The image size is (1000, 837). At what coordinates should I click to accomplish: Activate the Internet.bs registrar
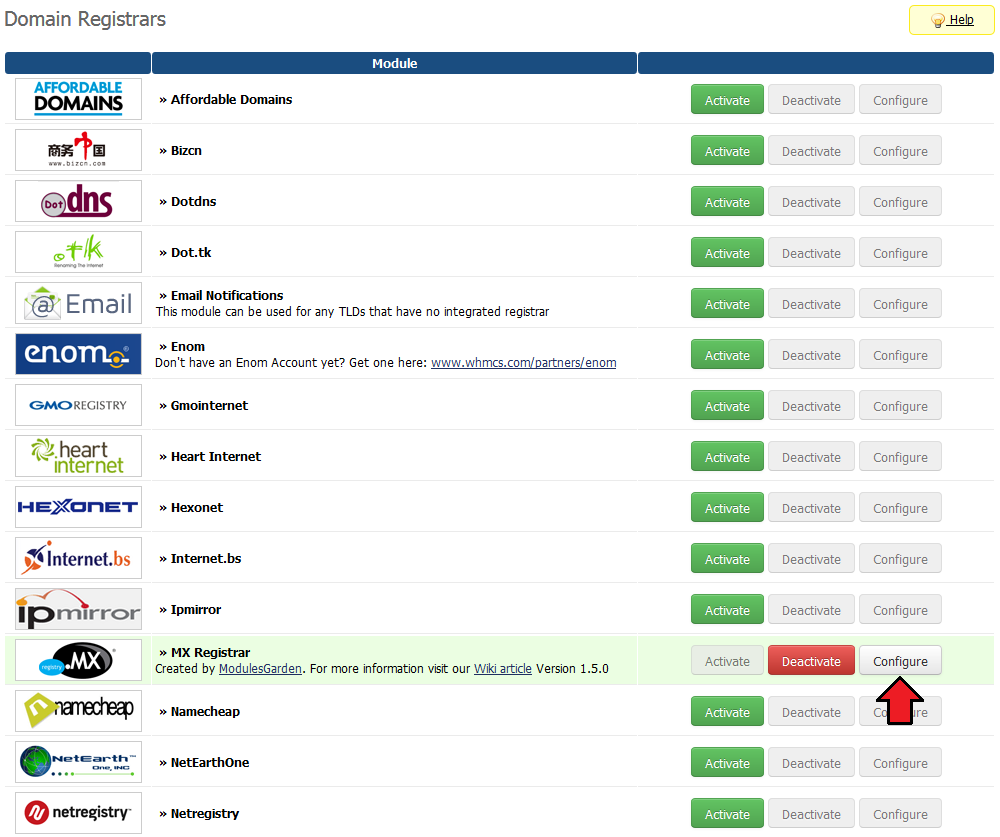(727, 559)
